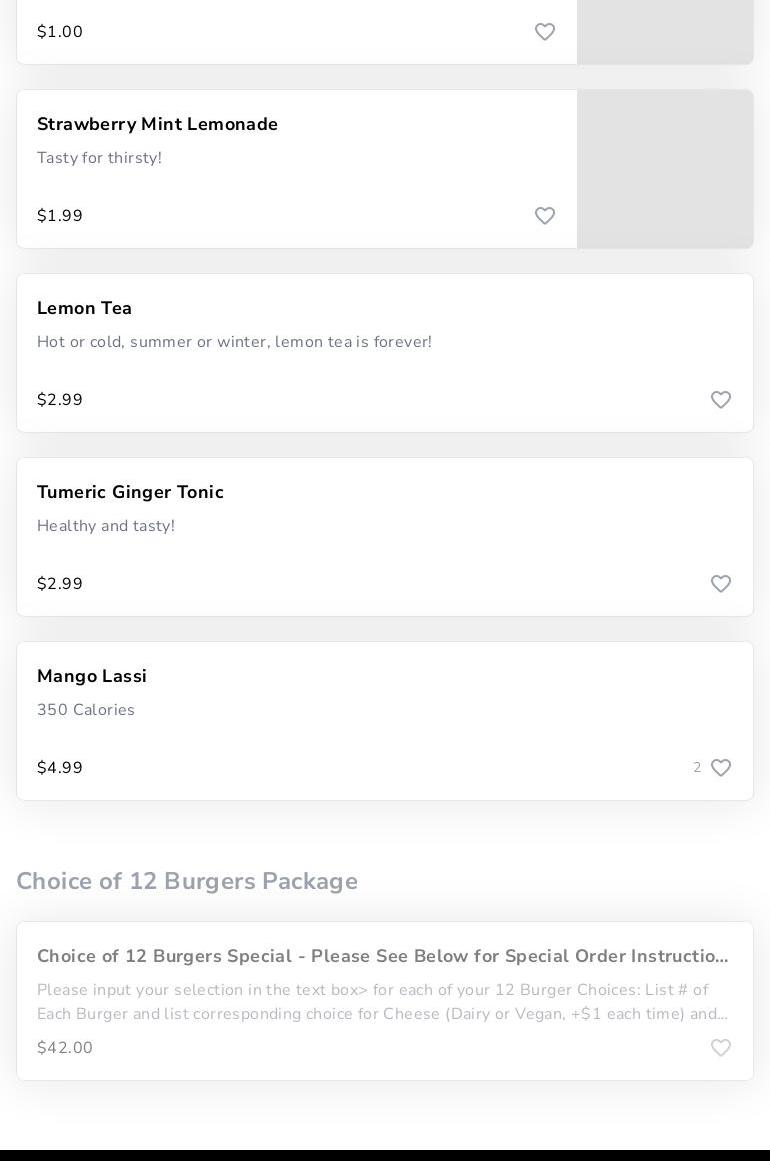
Task: Click the Mango Lassi $4.99 price
Action: click(60, 768)
